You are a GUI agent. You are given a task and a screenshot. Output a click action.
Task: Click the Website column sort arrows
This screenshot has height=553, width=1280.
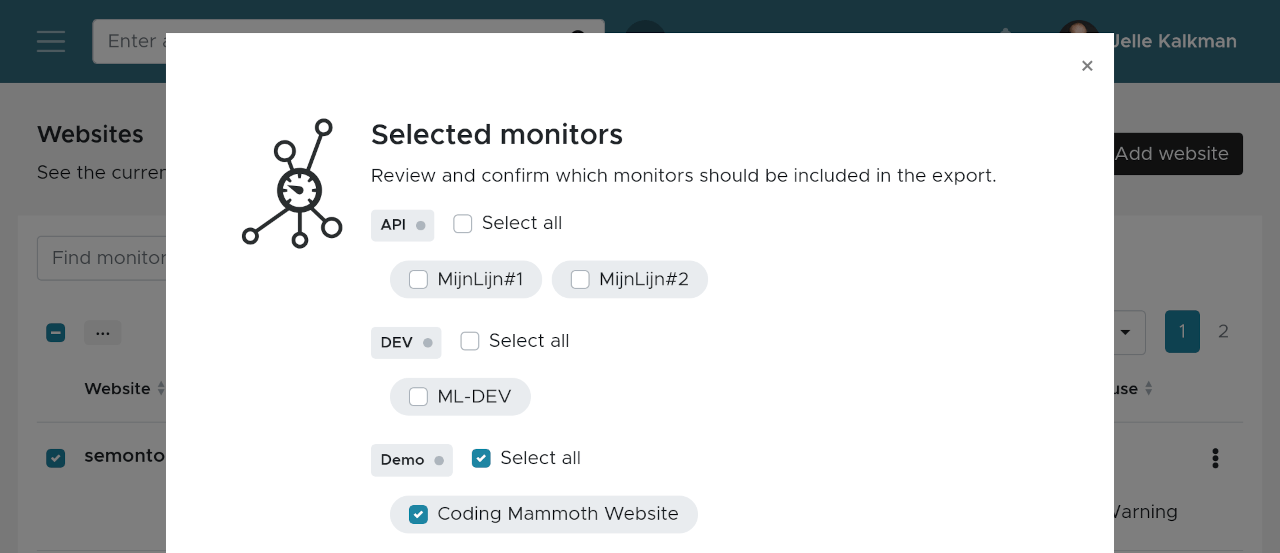(x=161, y=389)
